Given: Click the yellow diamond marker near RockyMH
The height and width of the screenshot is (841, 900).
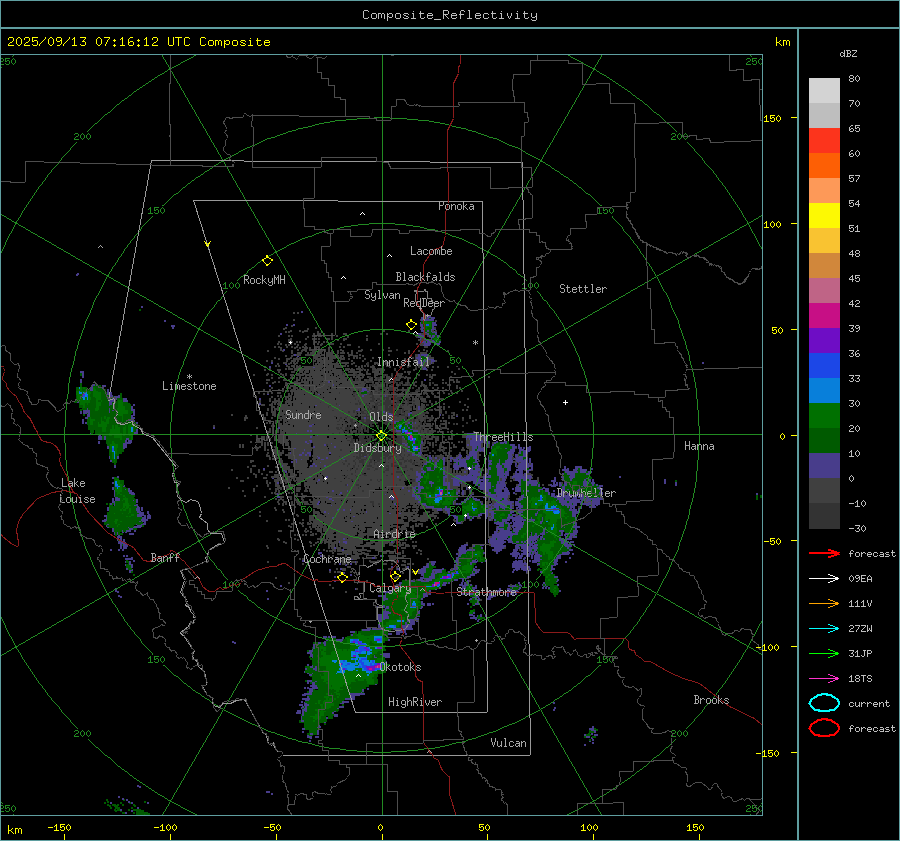Looking at the screenshot, I should click(x=267, y=261).
